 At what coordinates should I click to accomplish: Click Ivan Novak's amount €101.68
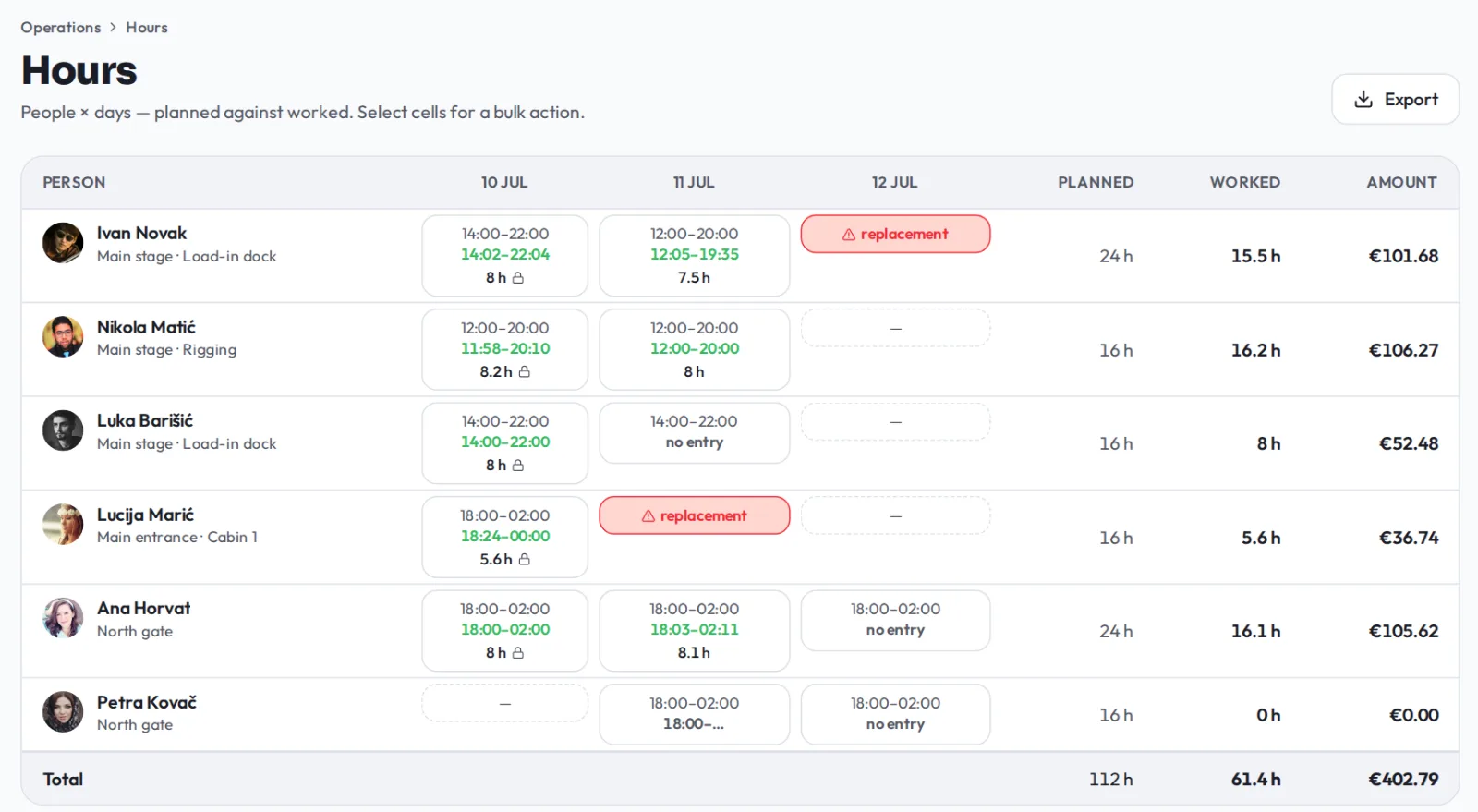1403,256
